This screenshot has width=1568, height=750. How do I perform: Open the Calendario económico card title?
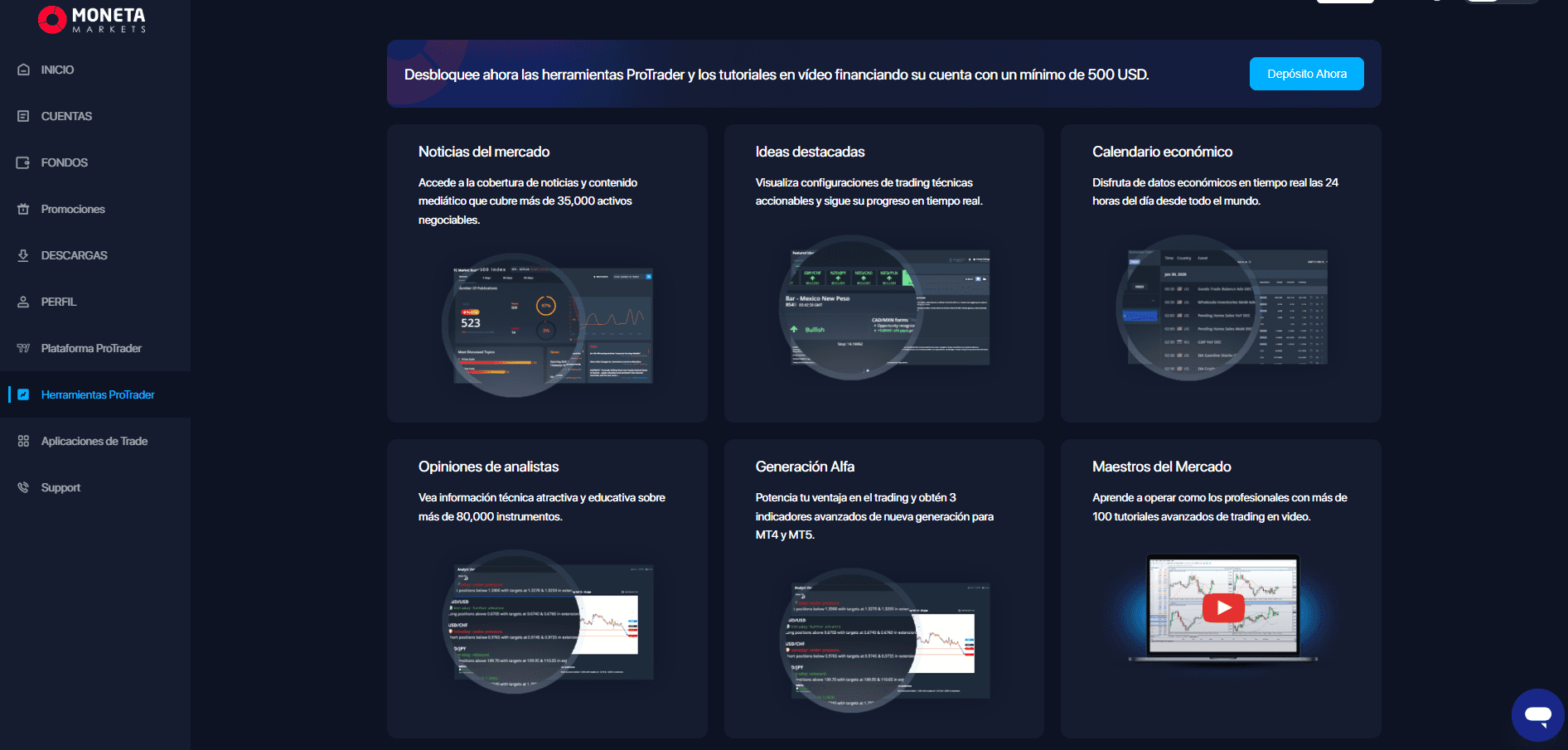click(x=1162, y=152)
